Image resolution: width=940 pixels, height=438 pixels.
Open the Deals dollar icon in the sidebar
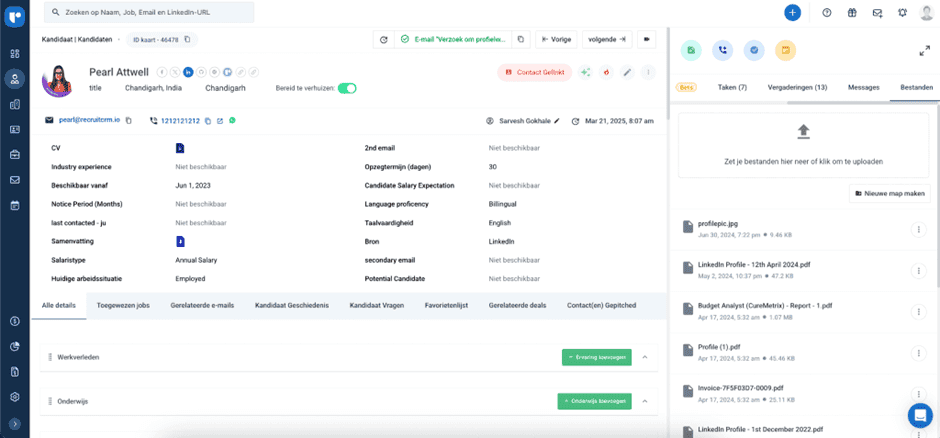[x=15, y=321]
